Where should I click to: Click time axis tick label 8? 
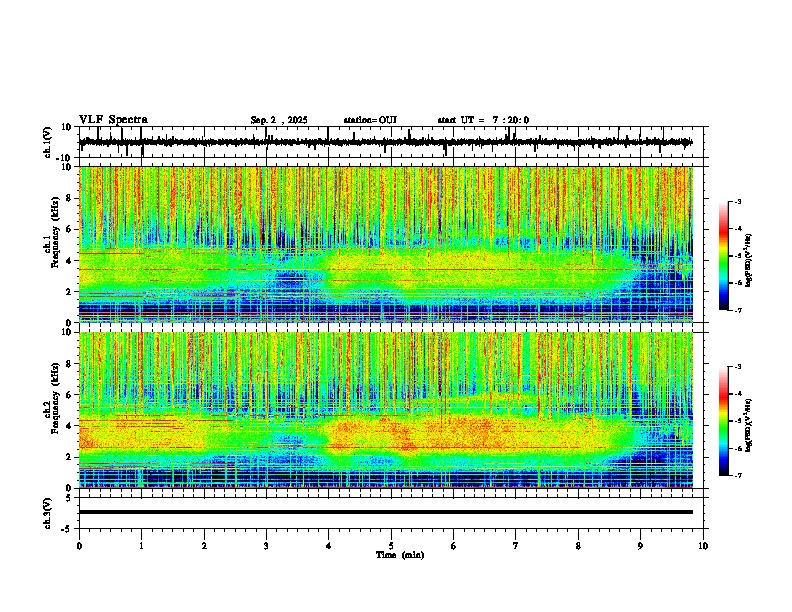(x=578, y=546)
